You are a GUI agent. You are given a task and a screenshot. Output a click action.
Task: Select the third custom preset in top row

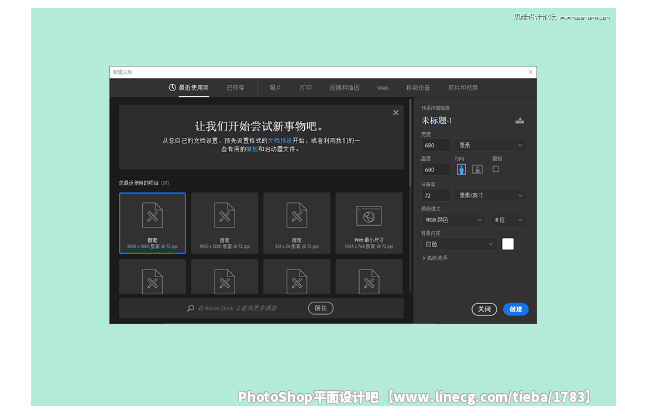click(297, 223)
